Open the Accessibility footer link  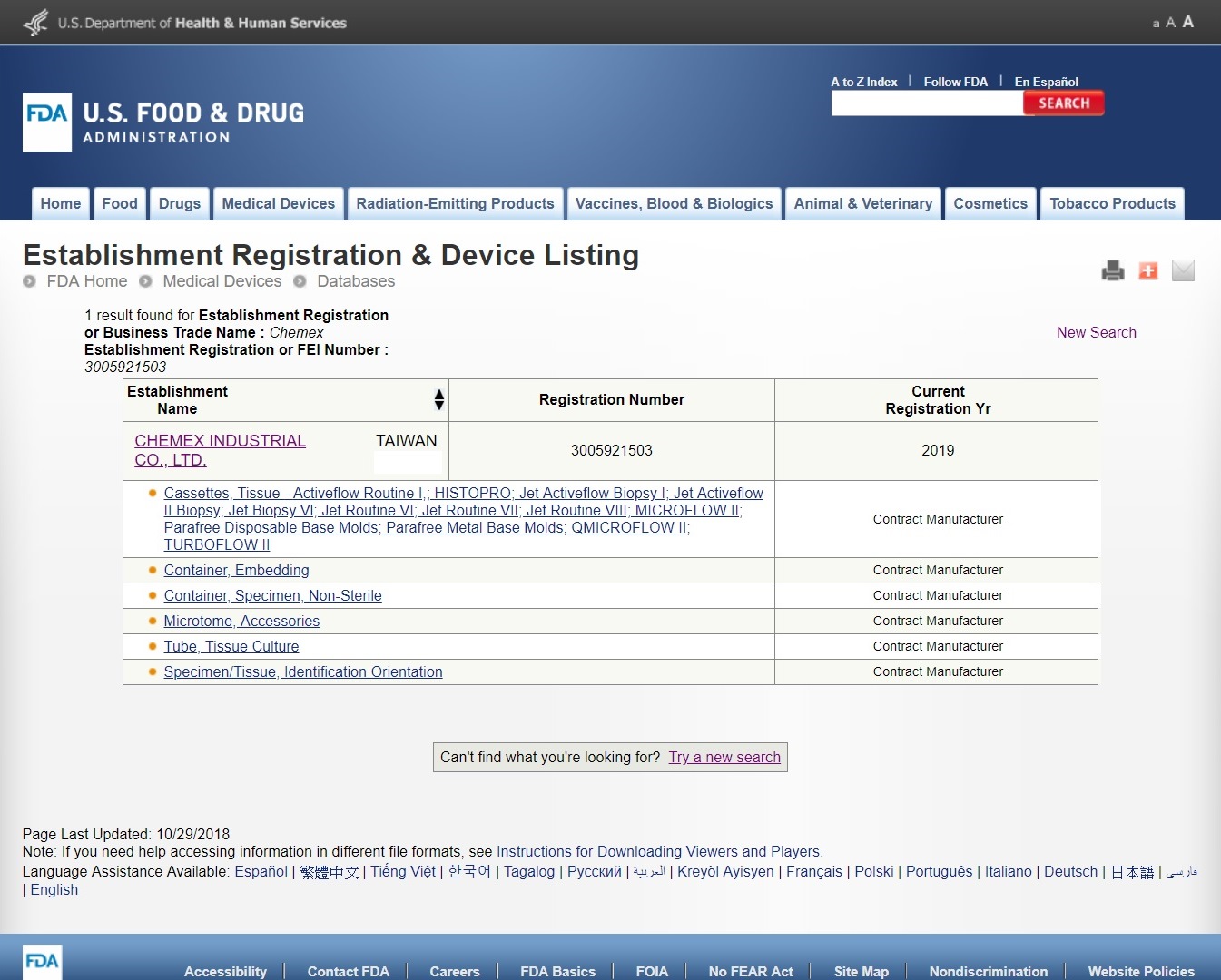225,972
